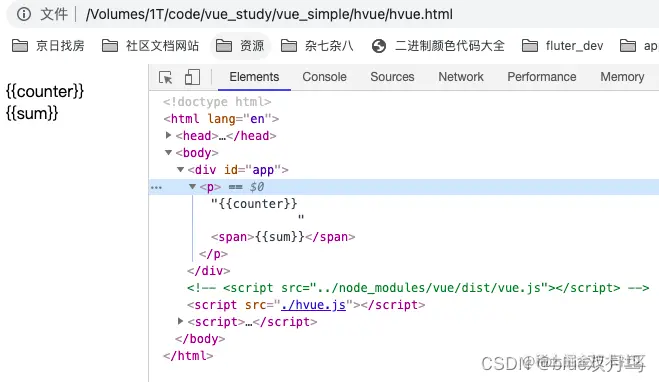The image size is (659, 382).
Task: Switch to the Elements tab
Action: click(254, 77)
